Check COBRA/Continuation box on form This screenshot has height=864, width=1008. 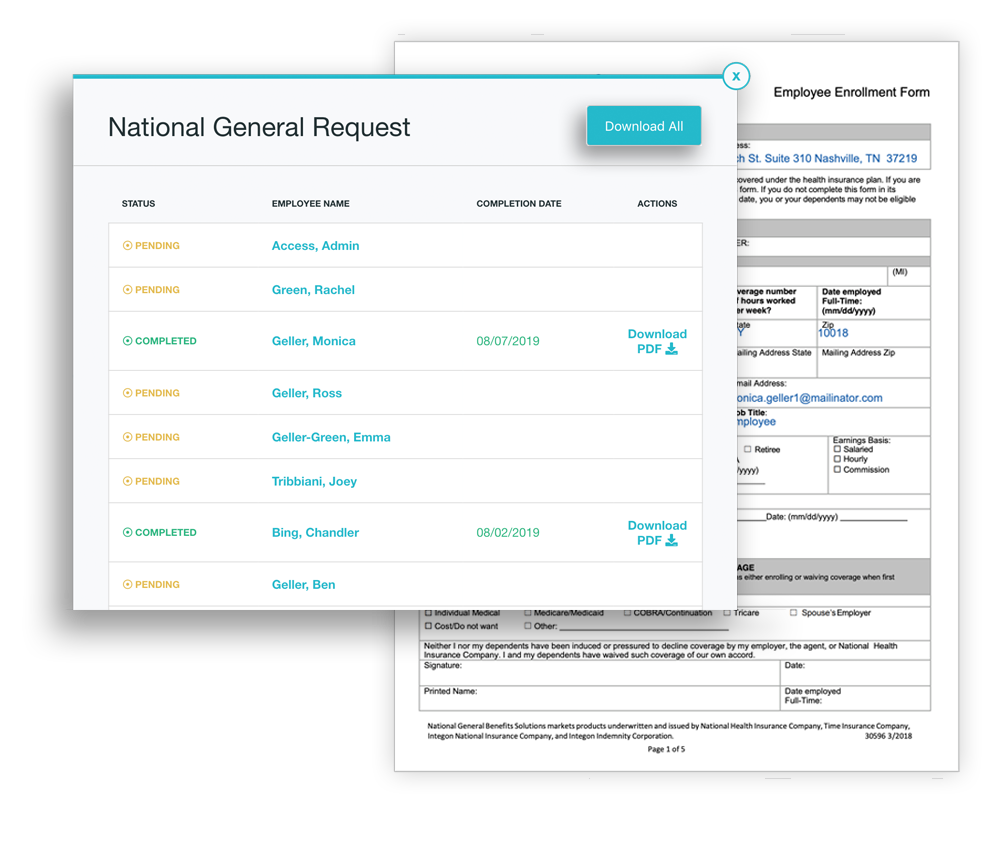click(627, 613)
